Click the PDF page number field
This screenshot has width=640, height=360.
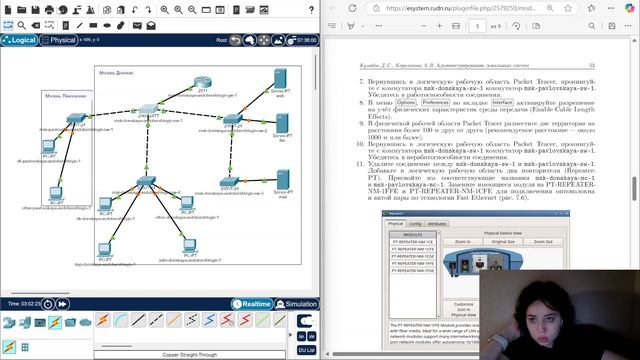pos(477,26)
